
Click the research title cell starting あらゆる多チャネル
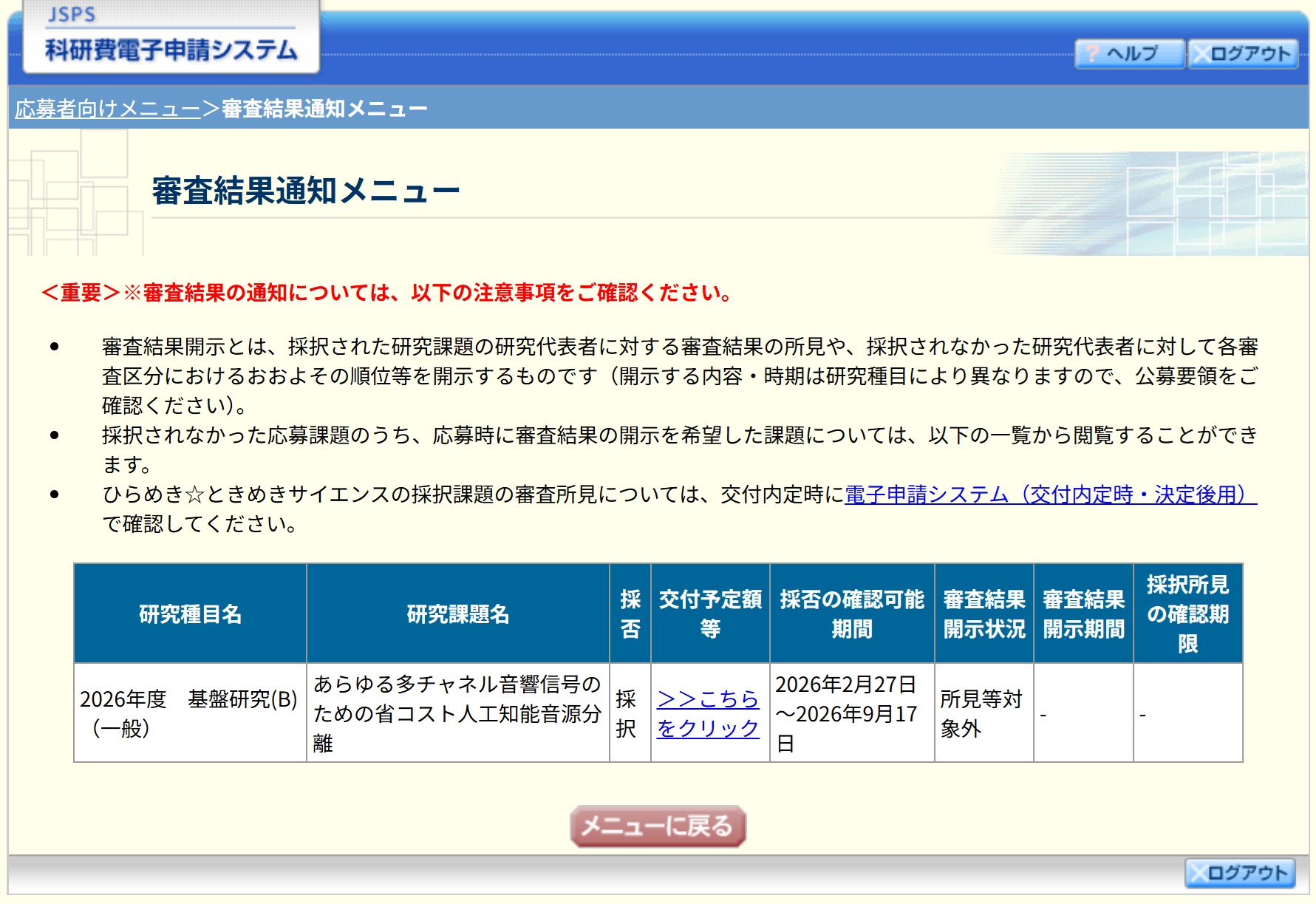457,713
